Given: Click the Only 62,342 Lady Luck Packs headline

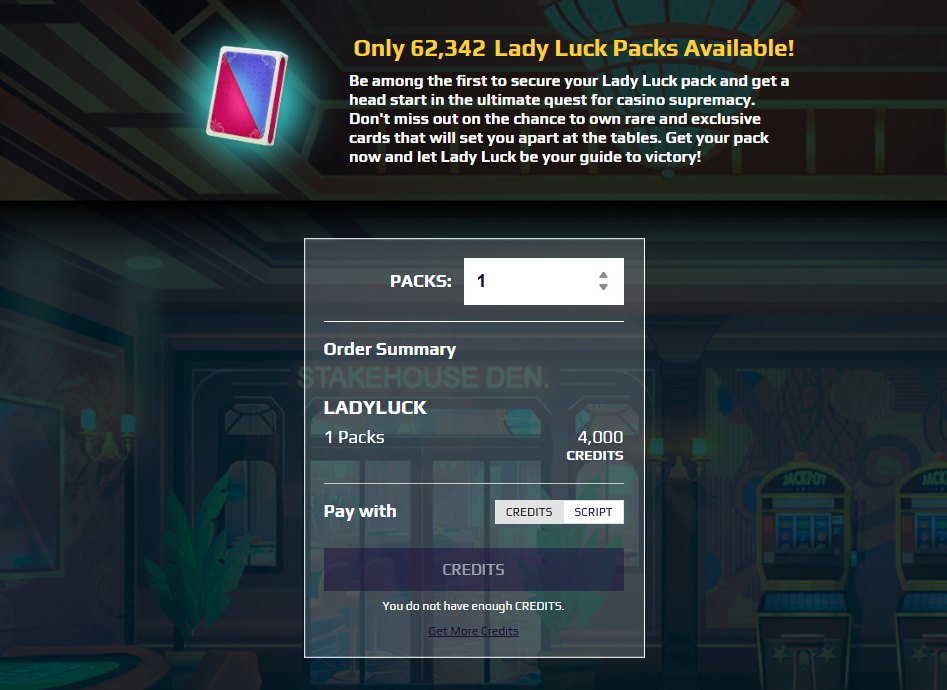Looking at the screenshot, I should [573, 48].
